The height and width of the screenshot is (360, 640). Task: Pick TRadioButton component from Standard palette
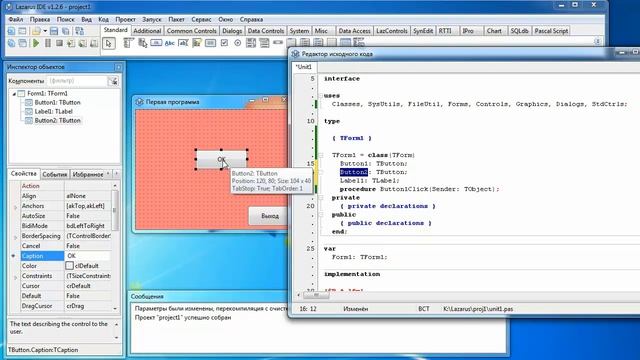point(238,42)
